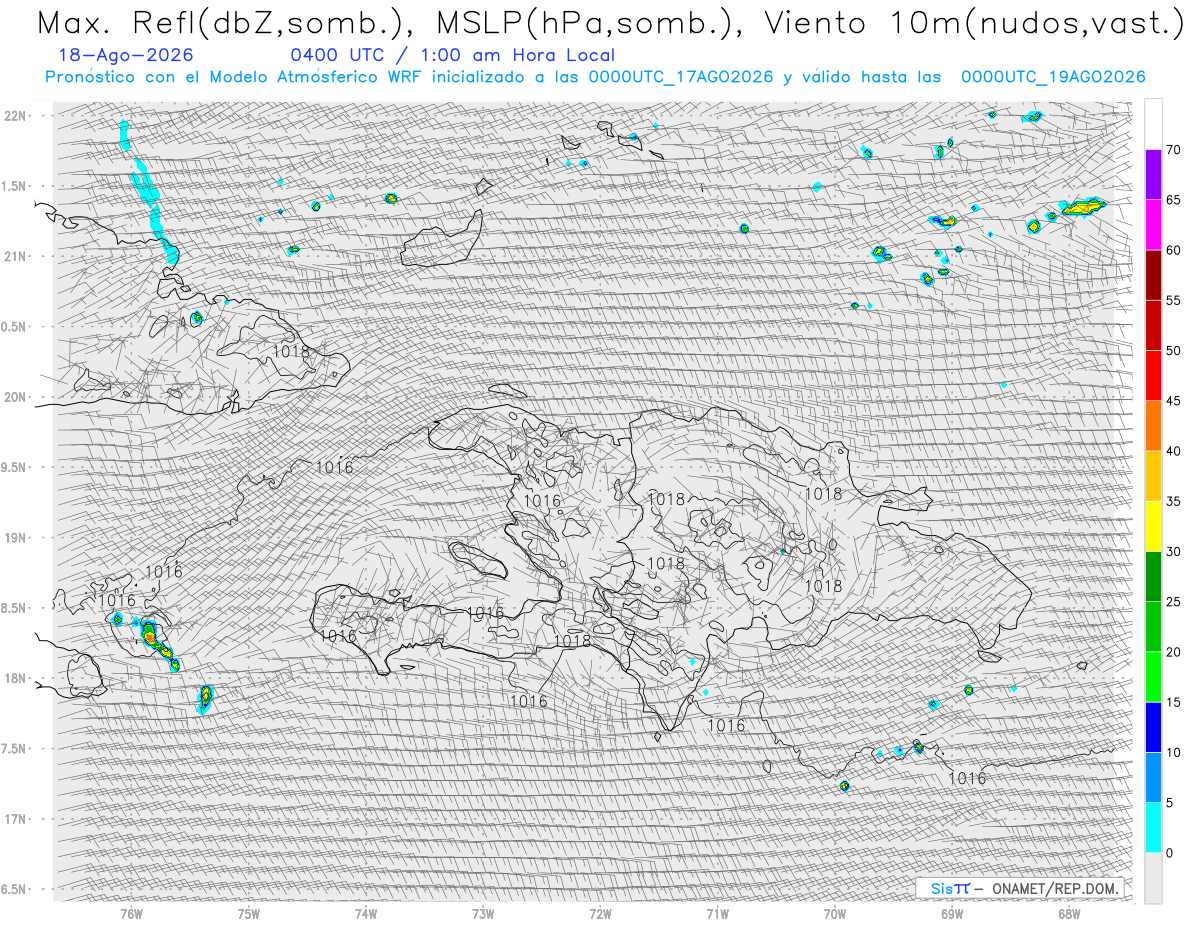Viewport: 1200px width, 927px height.
Task: Click the "73W" longitude label
Action: [483, 914]
